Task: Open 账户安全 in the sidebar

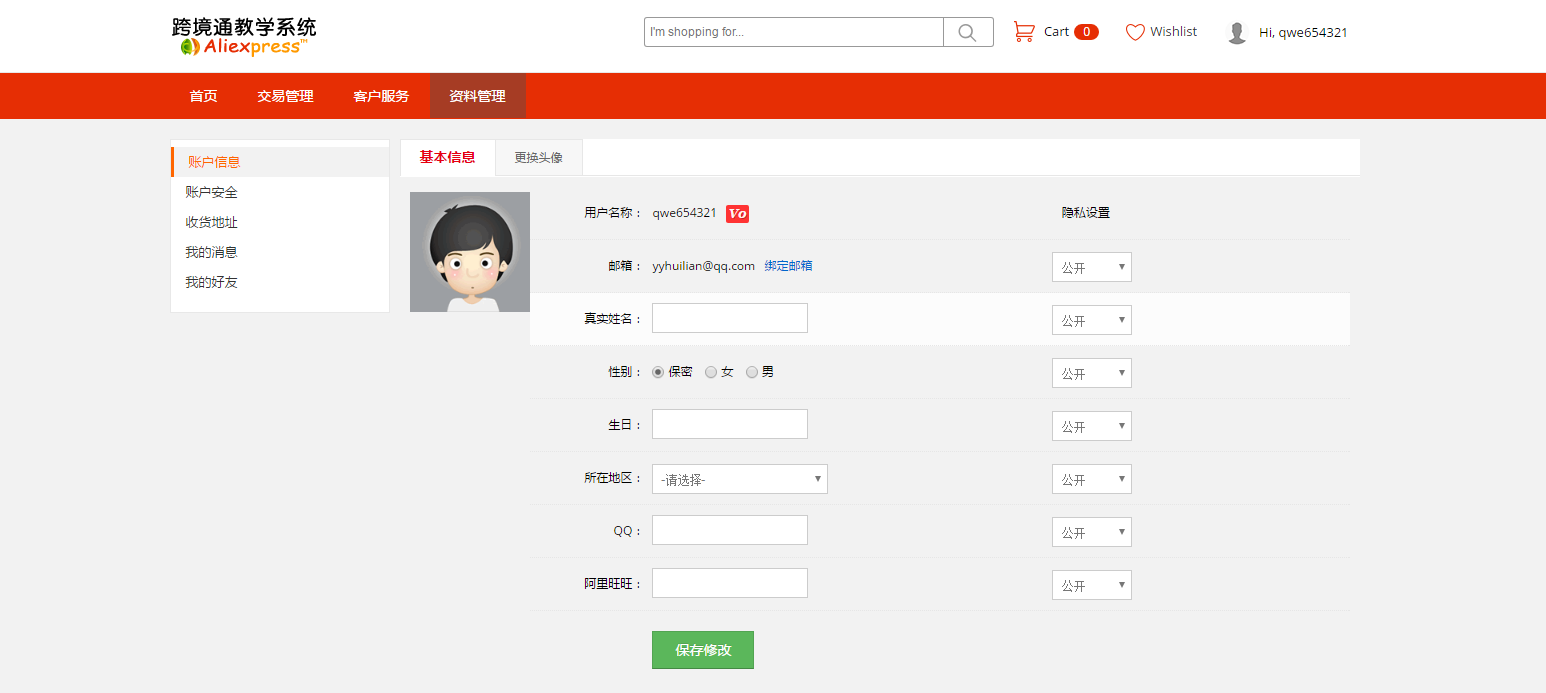Action: tap(211, 192)
